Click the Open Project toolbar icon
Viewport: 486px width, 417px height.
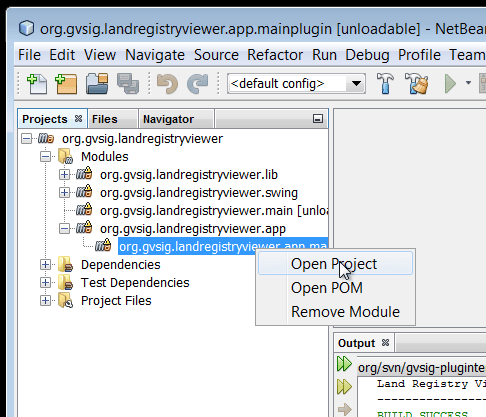(x=97, y=84)
